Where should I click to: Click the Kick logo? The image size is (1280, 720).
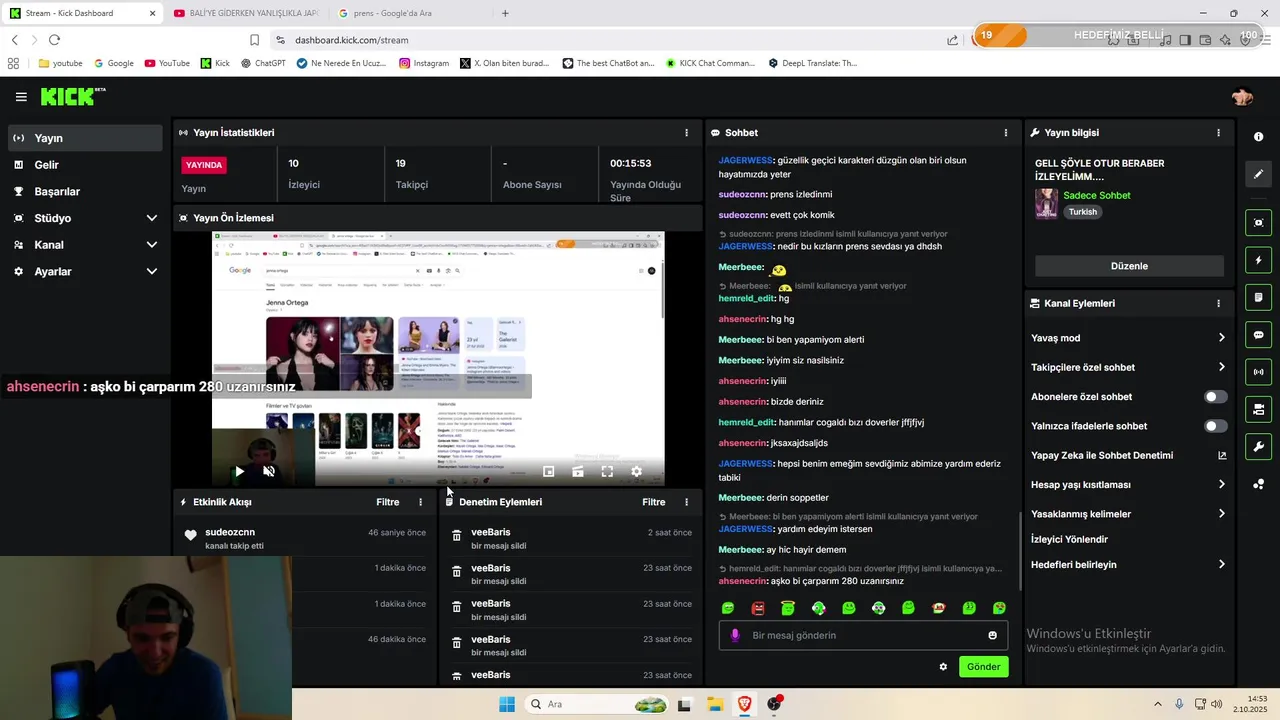[x=72, y=97]
